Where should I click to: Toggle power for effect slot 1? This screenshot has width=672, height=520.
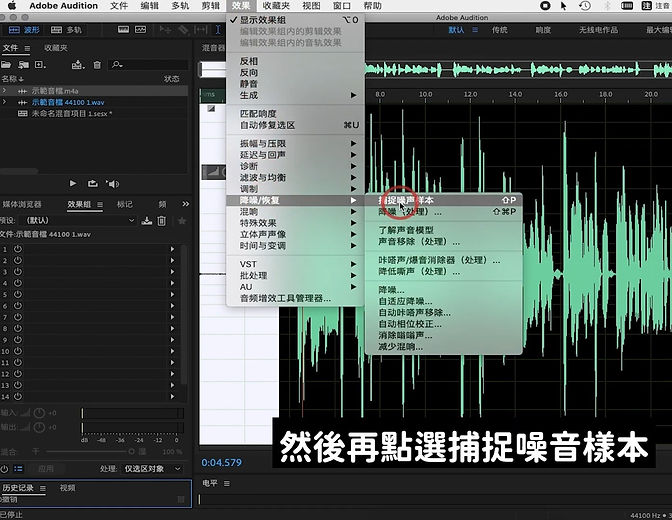(18, 249)
